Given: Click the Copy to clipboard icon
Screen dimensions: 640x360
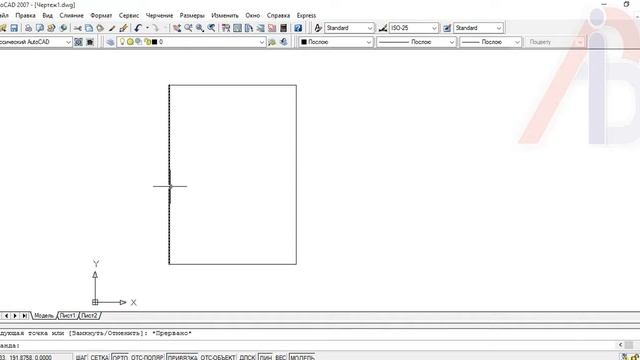Looking at the screenshot, I should coord(89,28).
